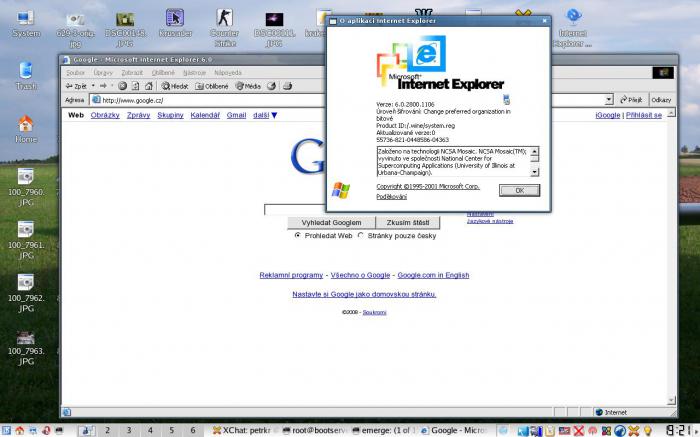Screen dimensions: 700x437
Task: Click the Přihlásit se sign-in link
Action: point(644,115)
